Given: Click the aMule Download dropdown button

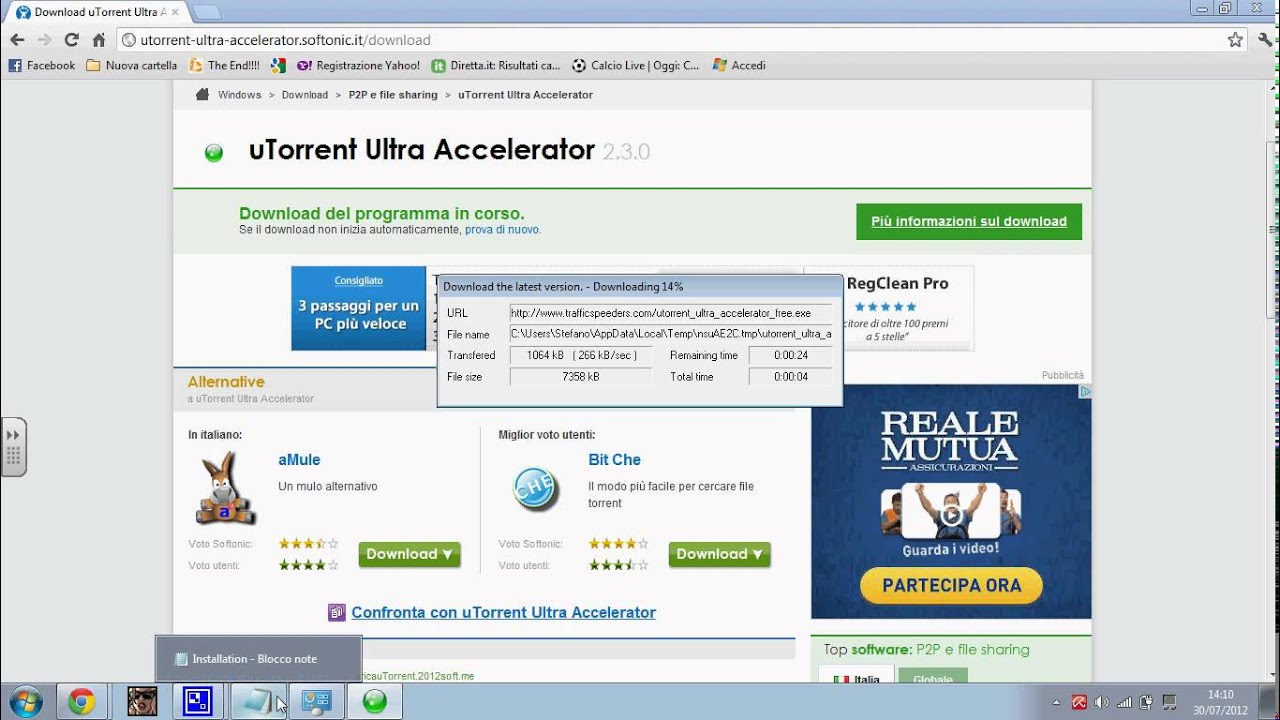Looking at the screenshot, I should pyautogui.click(x=410, y=554).
